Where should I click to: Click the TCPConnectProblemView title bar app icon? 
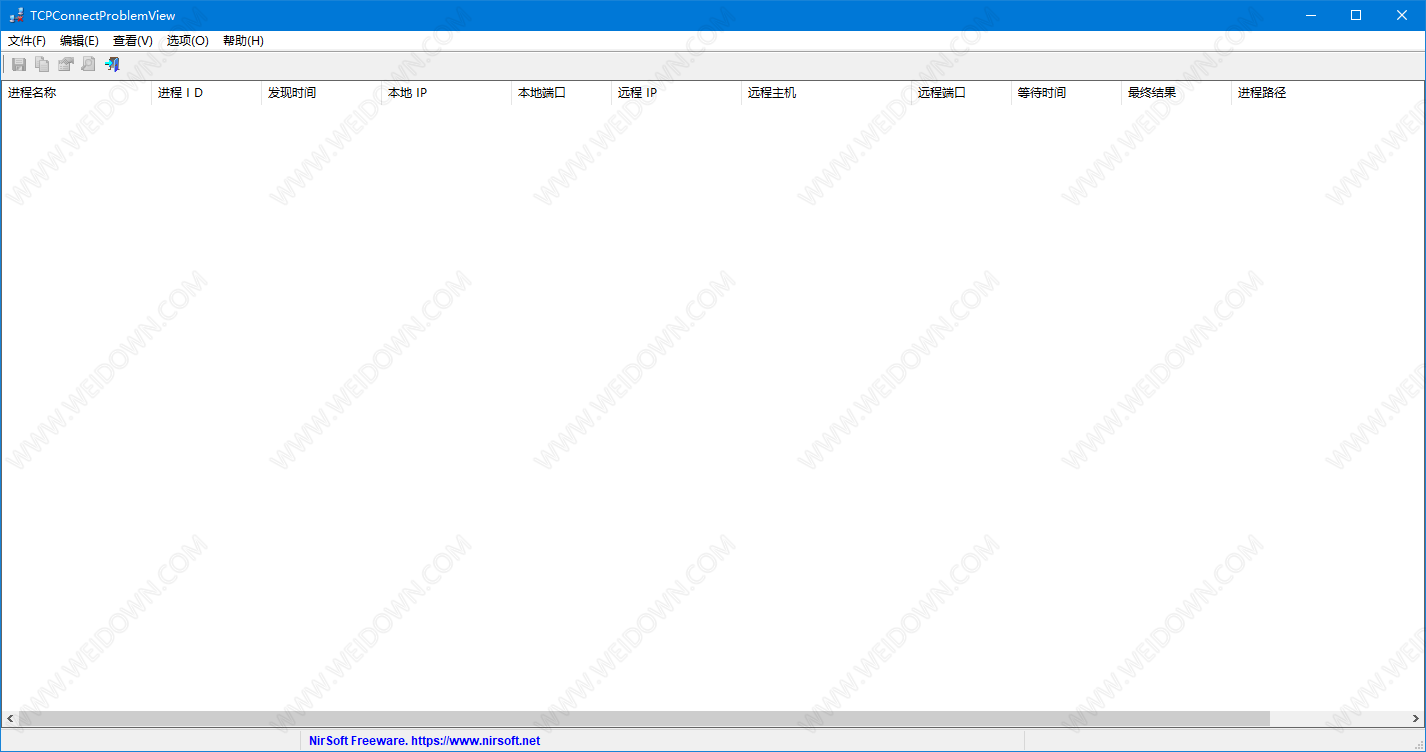tap(16, 15)
